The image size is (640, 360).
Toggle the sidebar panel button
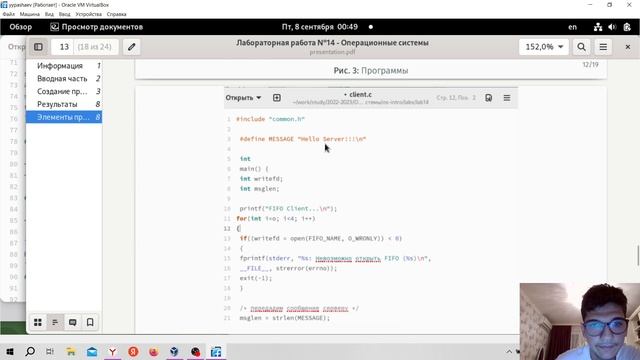pyautogui.click(x=38, y=47)
